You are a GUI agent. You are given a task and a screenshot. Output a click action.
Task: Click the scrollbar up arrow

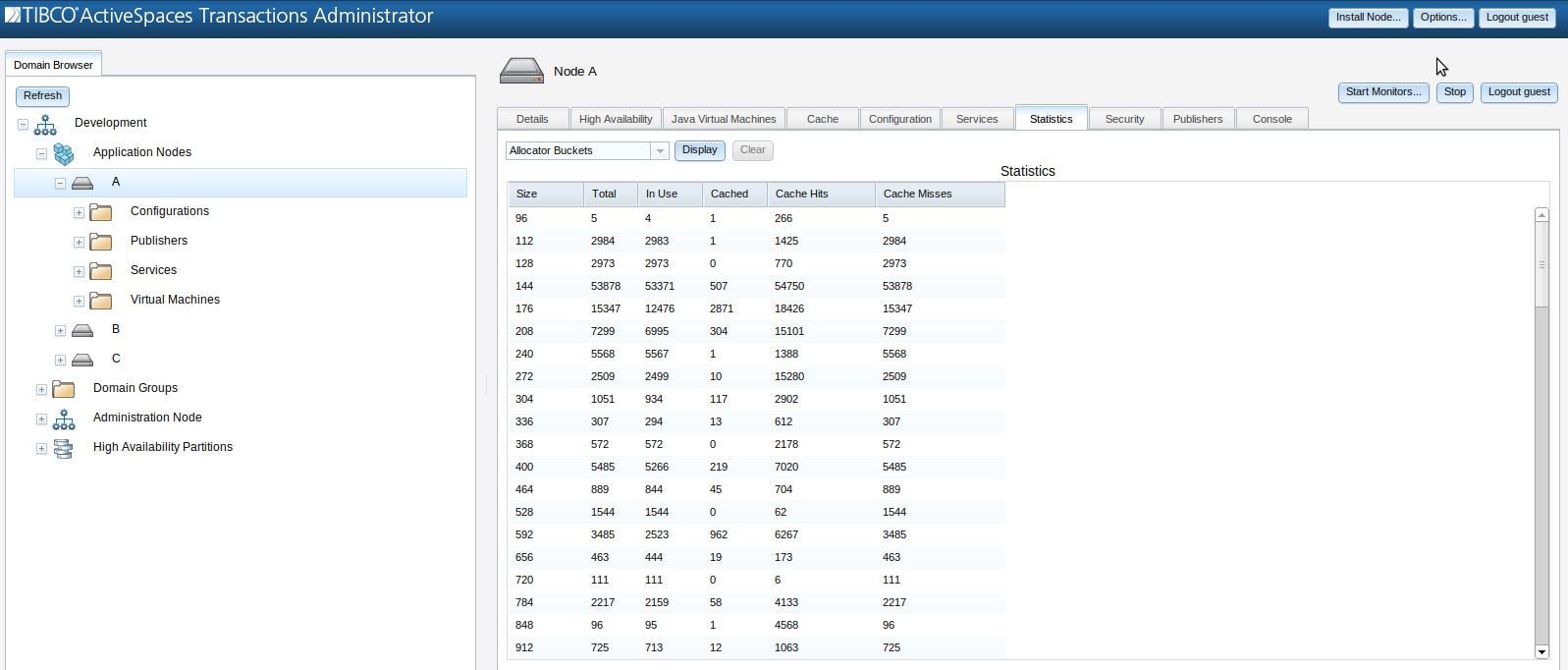coord(1541,214)
